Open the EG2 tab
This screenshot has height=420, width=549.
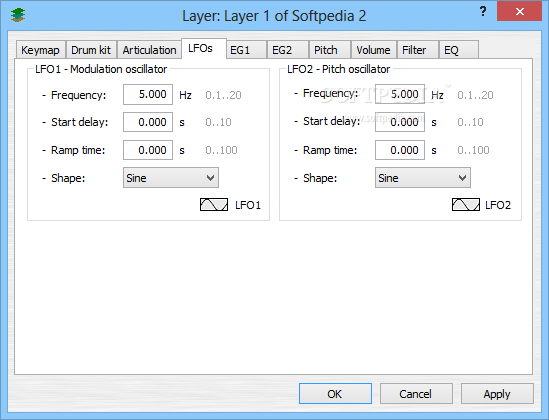coord(288,50)
